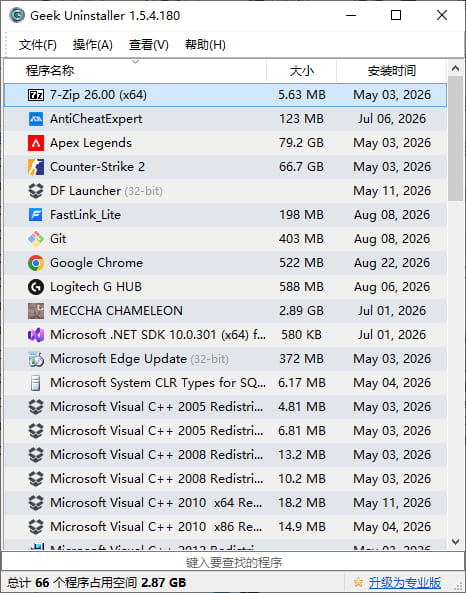The image size is (466, 593).
Task: Click the Geek Uninstaller title bar logo
Action: click(x=17, y=16)
